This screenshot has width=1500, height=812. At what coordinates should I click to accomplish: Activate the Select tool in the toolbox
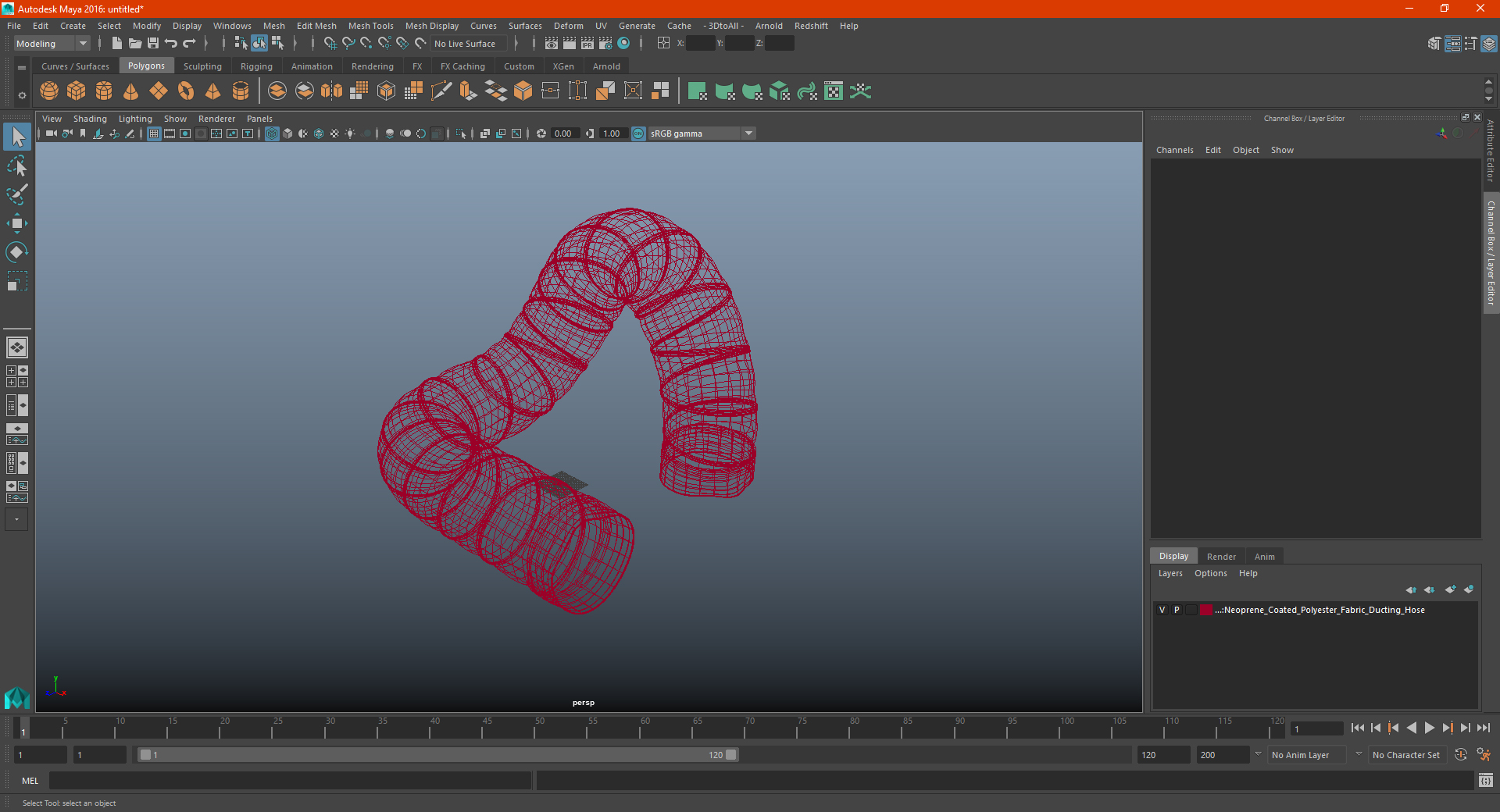pyautogui.click(x=17, y=137)
